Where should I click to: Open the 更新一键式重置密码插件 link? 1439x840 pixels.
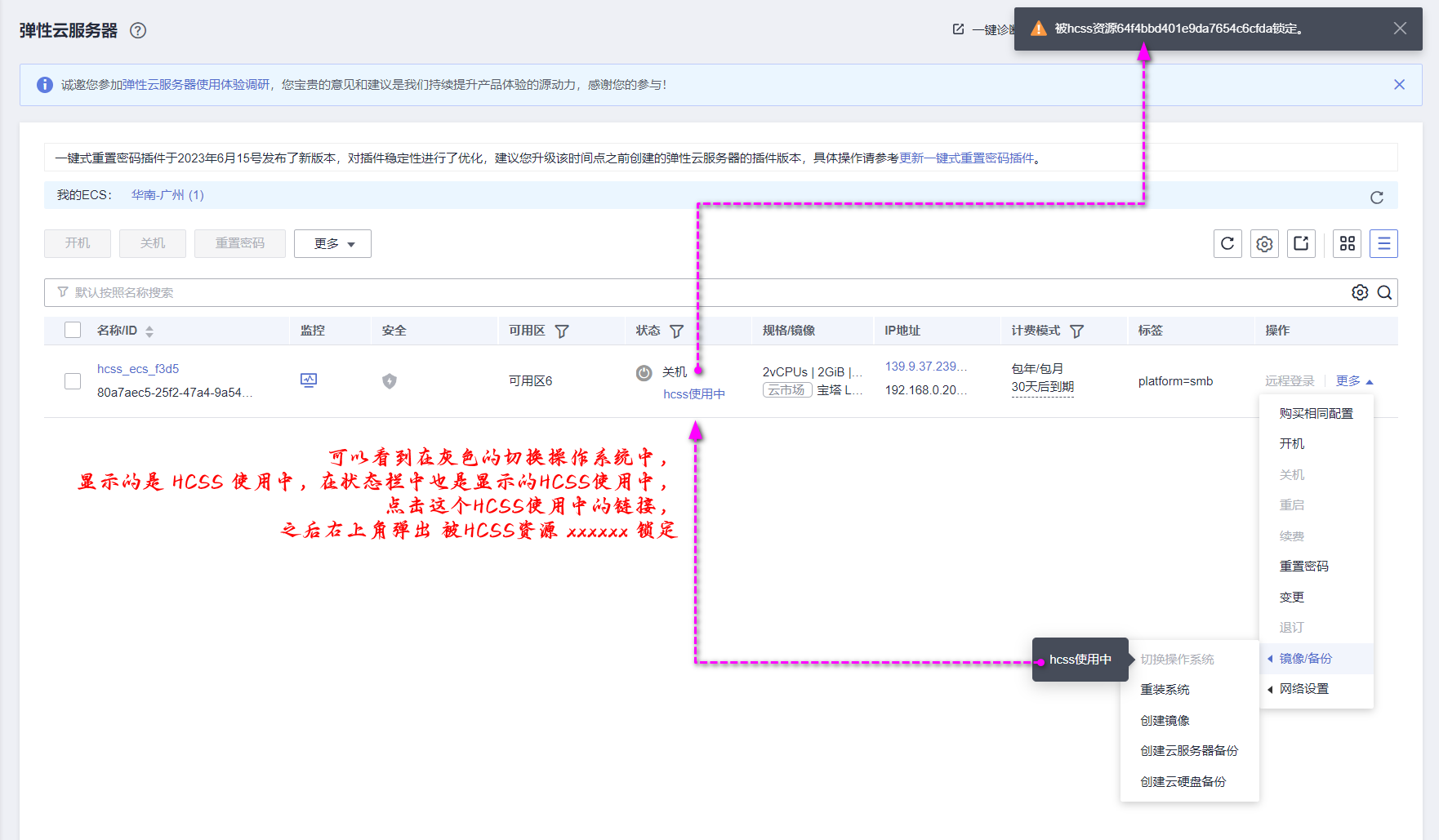point(966,158)
